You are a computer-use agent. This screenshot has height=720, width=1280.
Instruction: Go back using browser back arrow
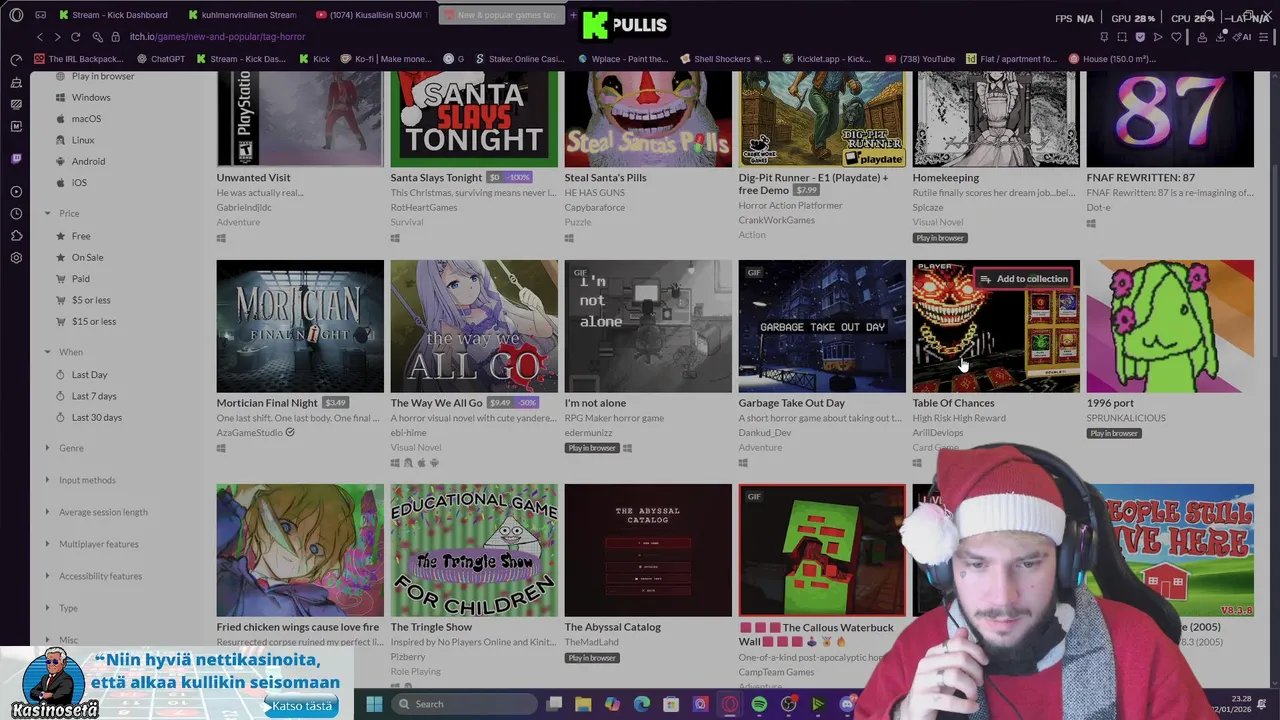(x=40, y=37)
